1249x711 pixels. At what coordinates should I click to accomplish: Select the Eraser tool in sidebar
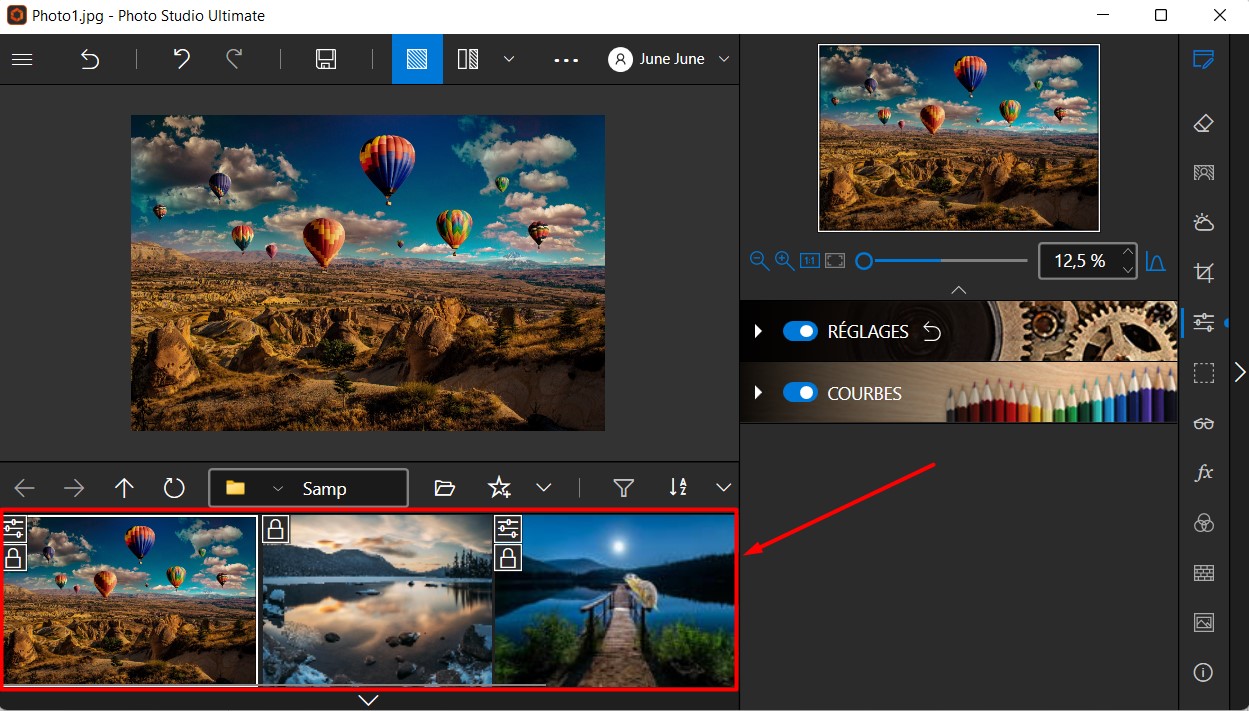pyautogui.click(x=1204, y=123)
